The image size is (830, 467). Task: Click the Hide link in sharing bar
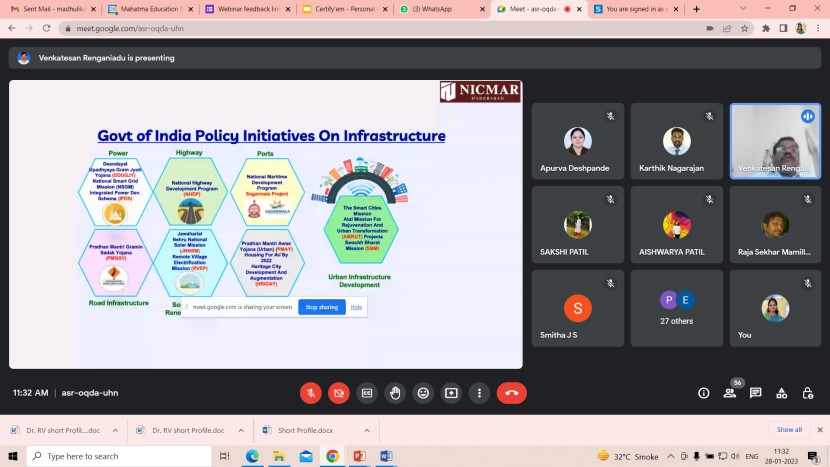coord(356,307)
